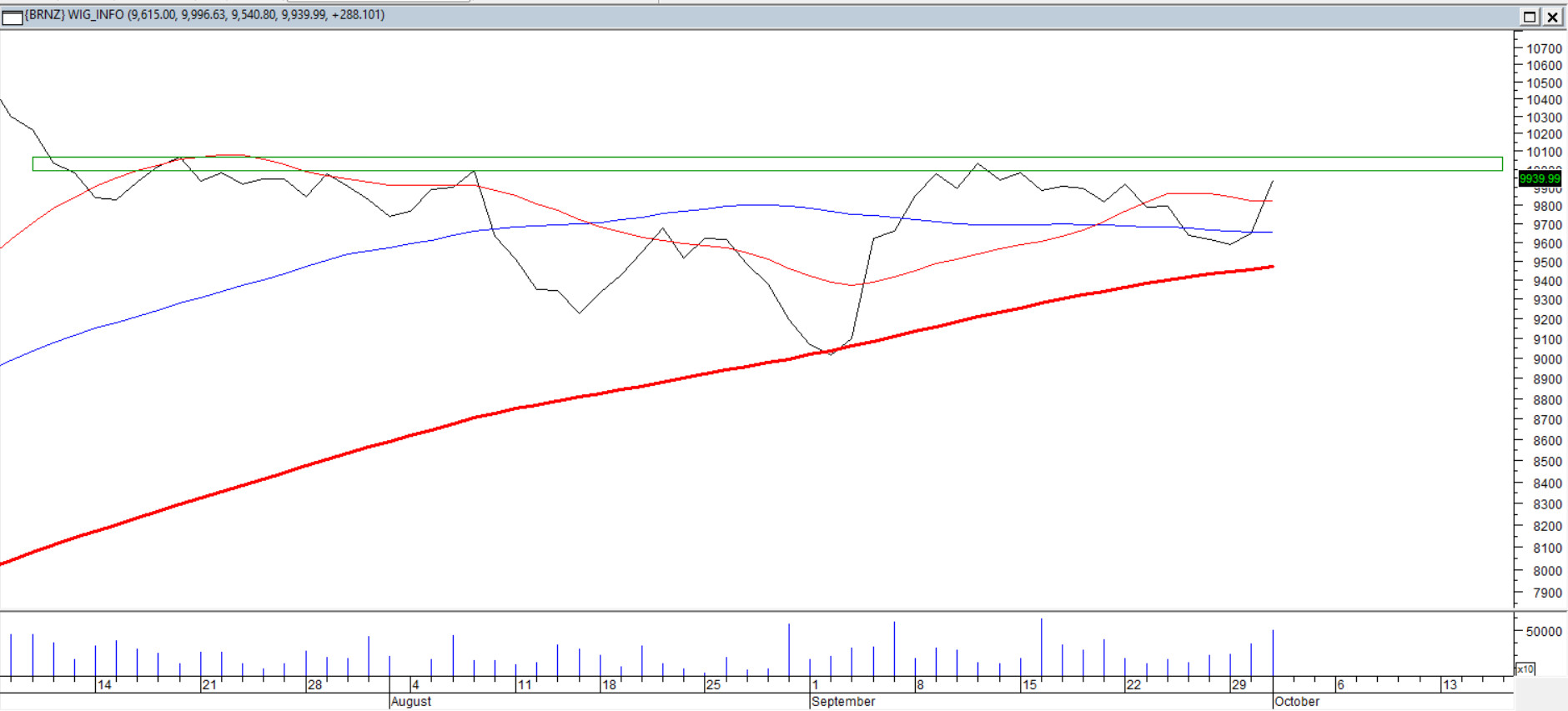Click the x10 volume scale box
Viewport: 1568px width, 711px height.
(x=1525, y=668)
